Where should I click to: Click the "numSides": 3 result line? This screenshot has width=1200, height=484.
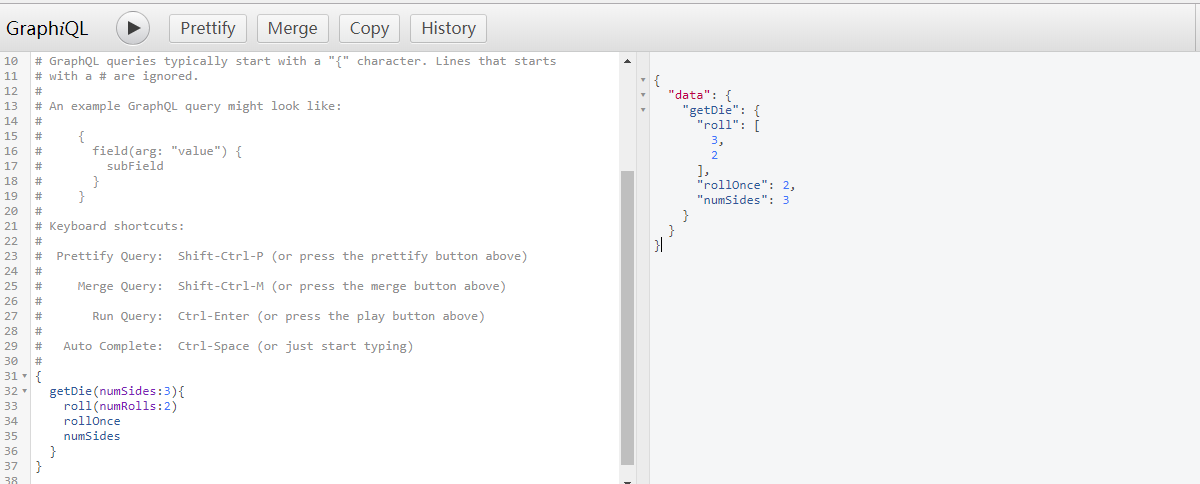tap(743, 200)
